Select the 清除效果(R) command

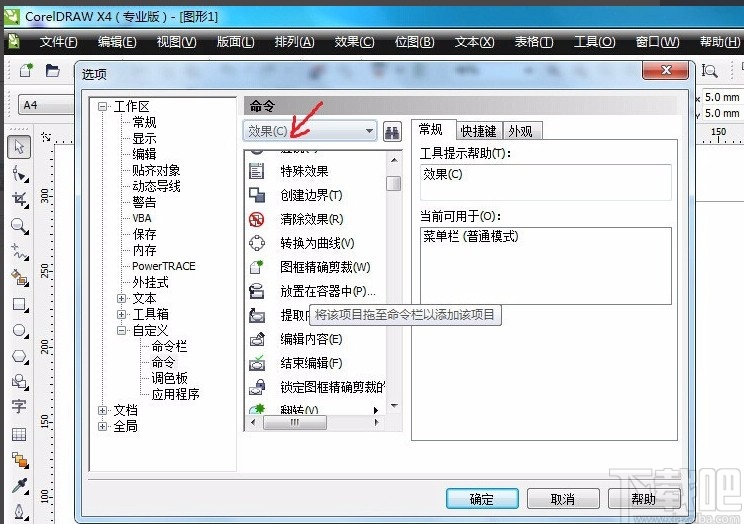(x=312, y=219)
